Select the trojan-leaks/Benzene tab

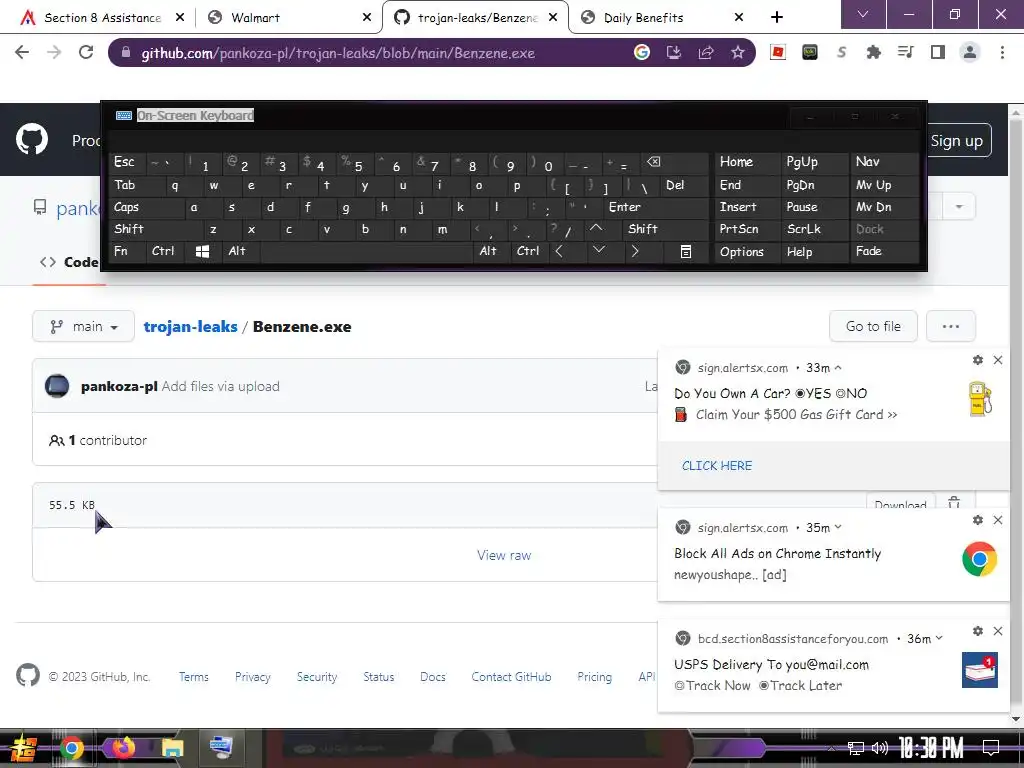coord(475,18)
